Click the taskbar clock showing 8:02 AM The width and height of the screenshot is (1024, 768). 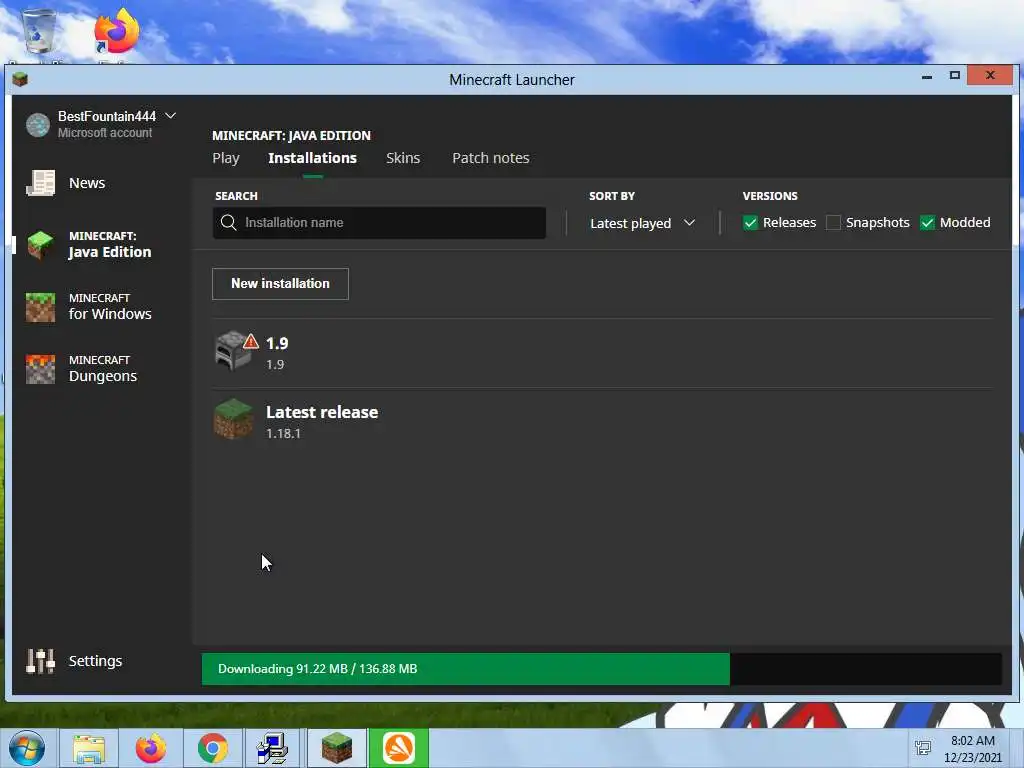tap(972, 741)
